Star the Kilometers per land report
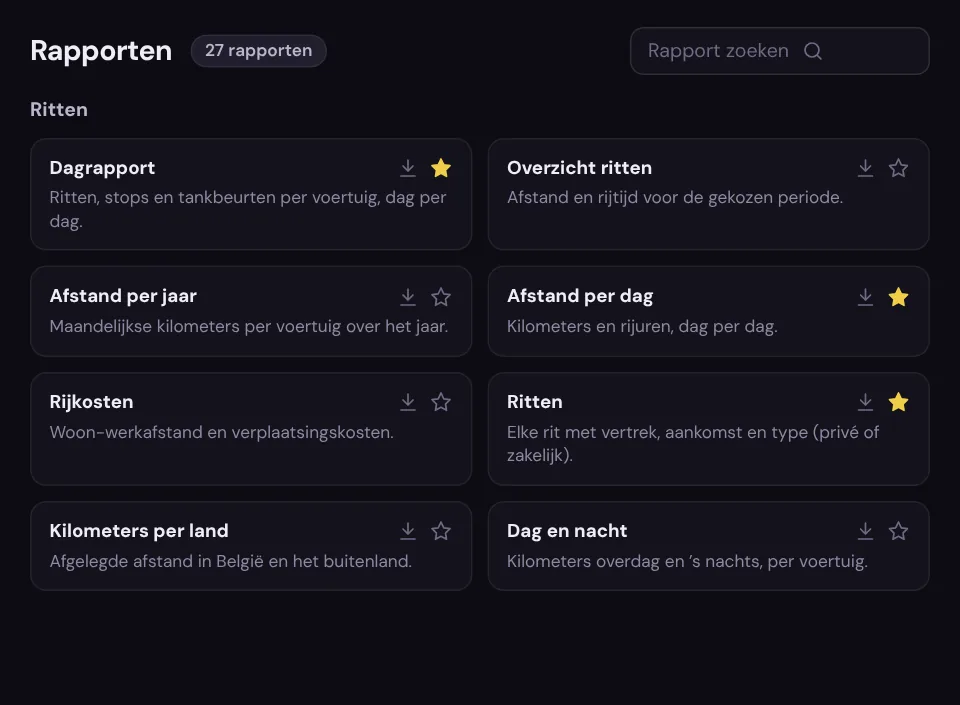The image size is (960, 705). [x=441, y=531]
